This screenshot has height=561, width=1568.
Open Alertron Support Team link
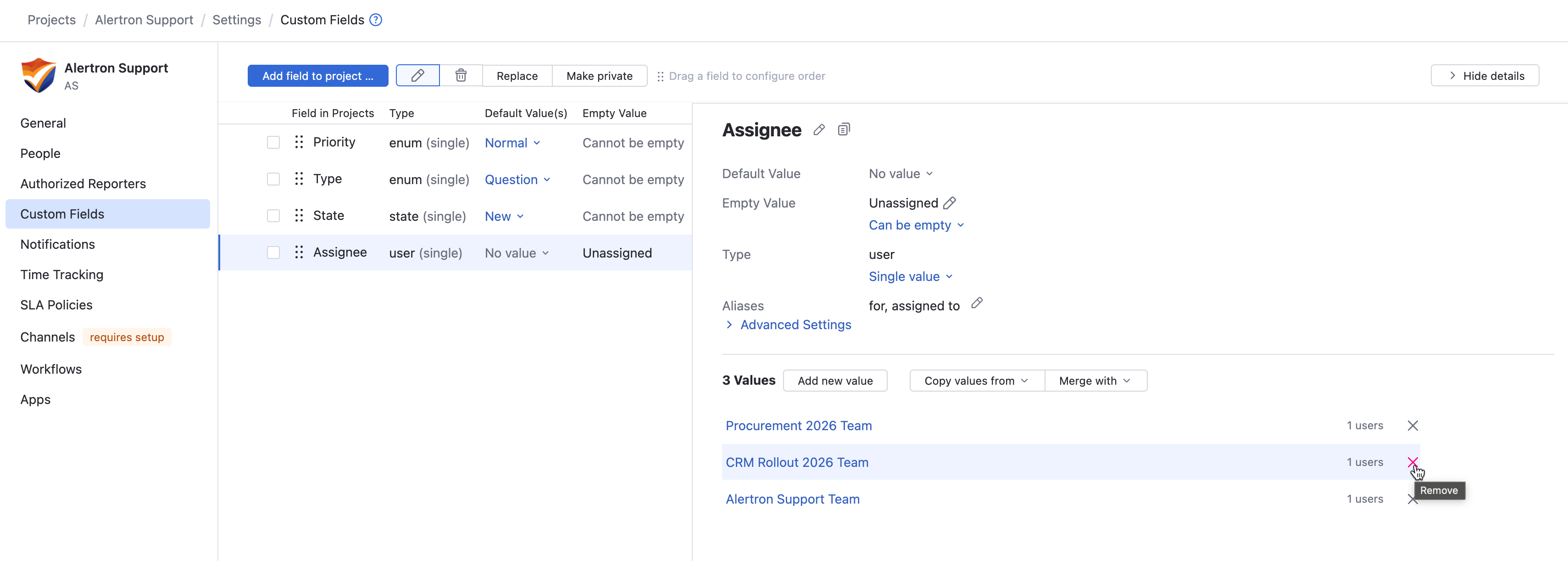point(793,499)
